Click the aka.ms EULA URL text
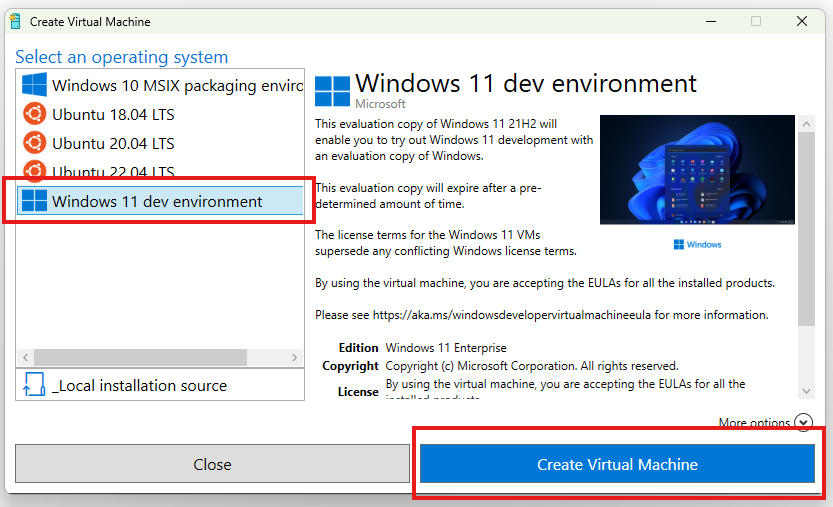 click(512, 315)
